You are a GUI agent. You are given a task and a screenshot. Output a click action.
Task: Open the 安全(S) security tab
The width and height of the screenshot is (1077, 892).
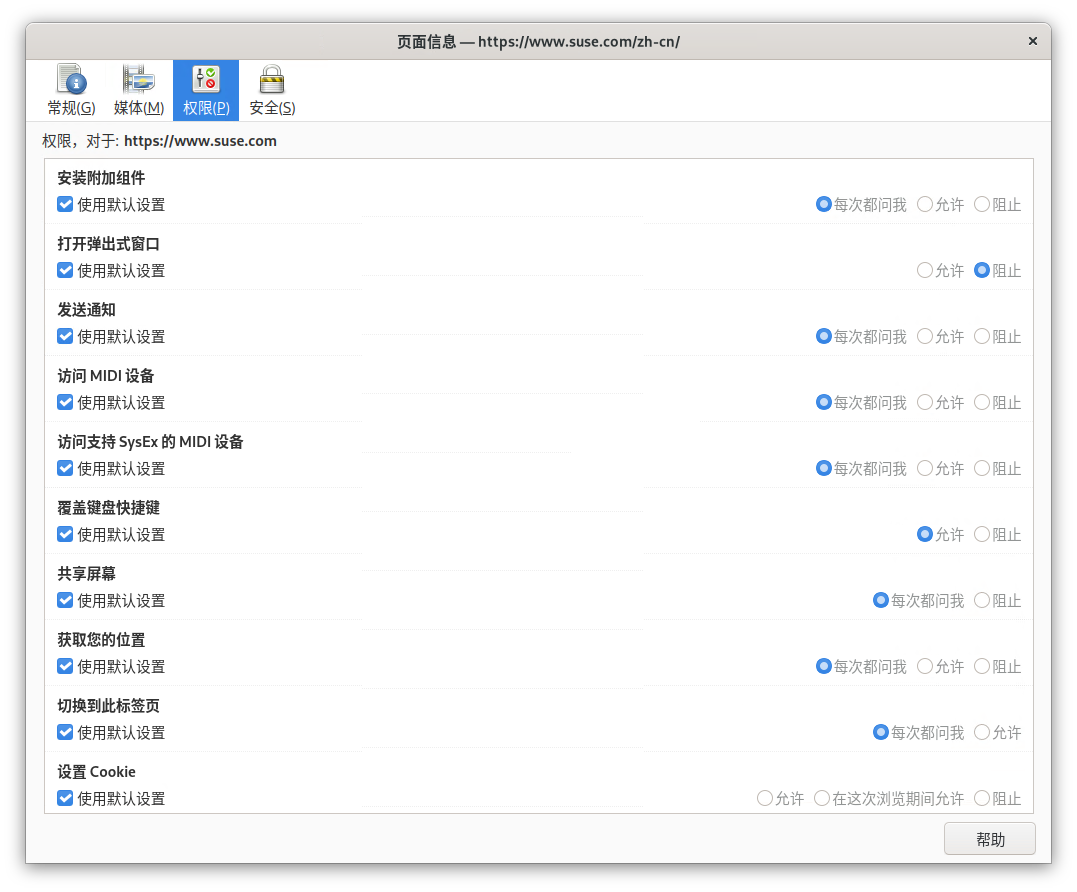[273, 90]
